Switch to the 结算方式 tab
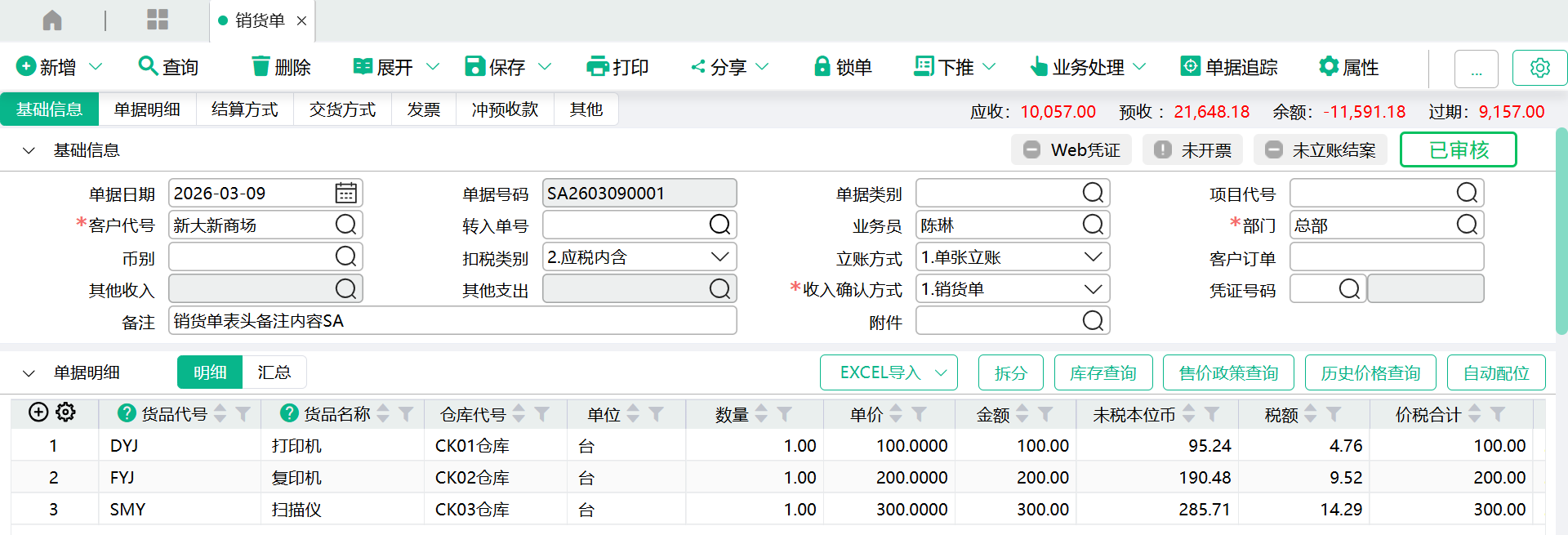The width and height of the screenshot is (1568, 535). (244, 109)
